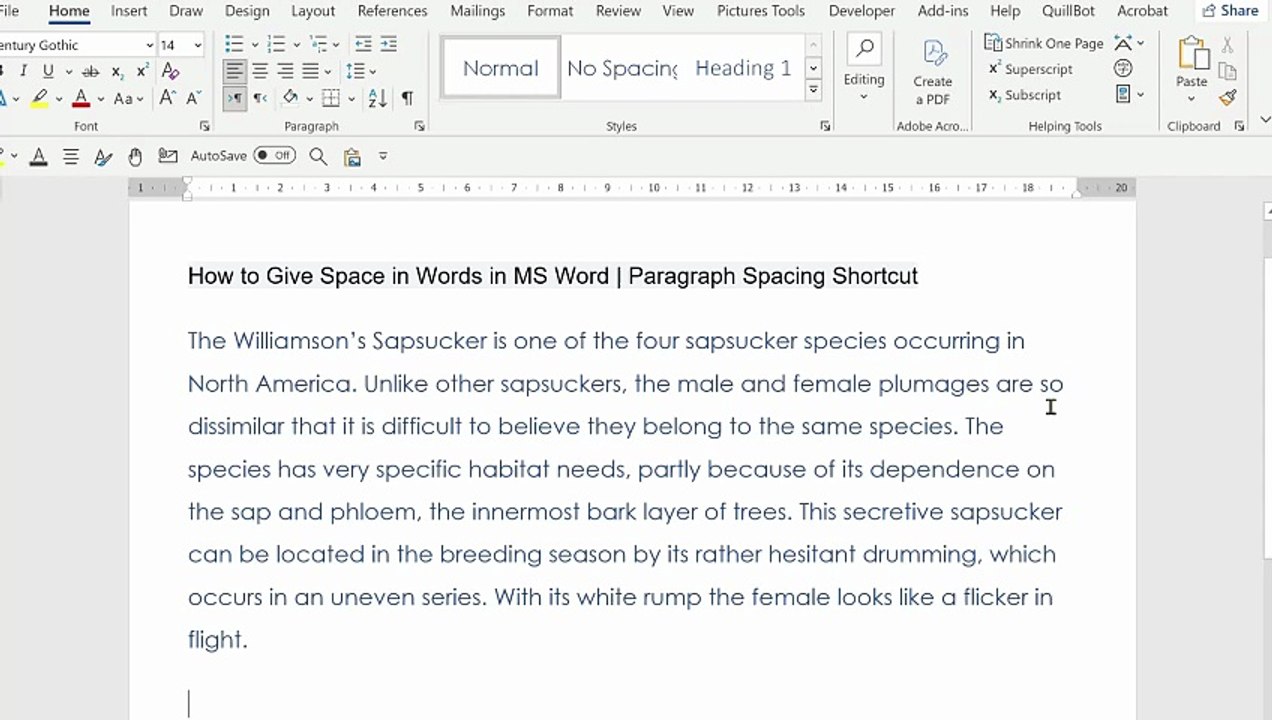Set right-to-left text direction
Viewport: 1272px width, 720px height.
260,98
